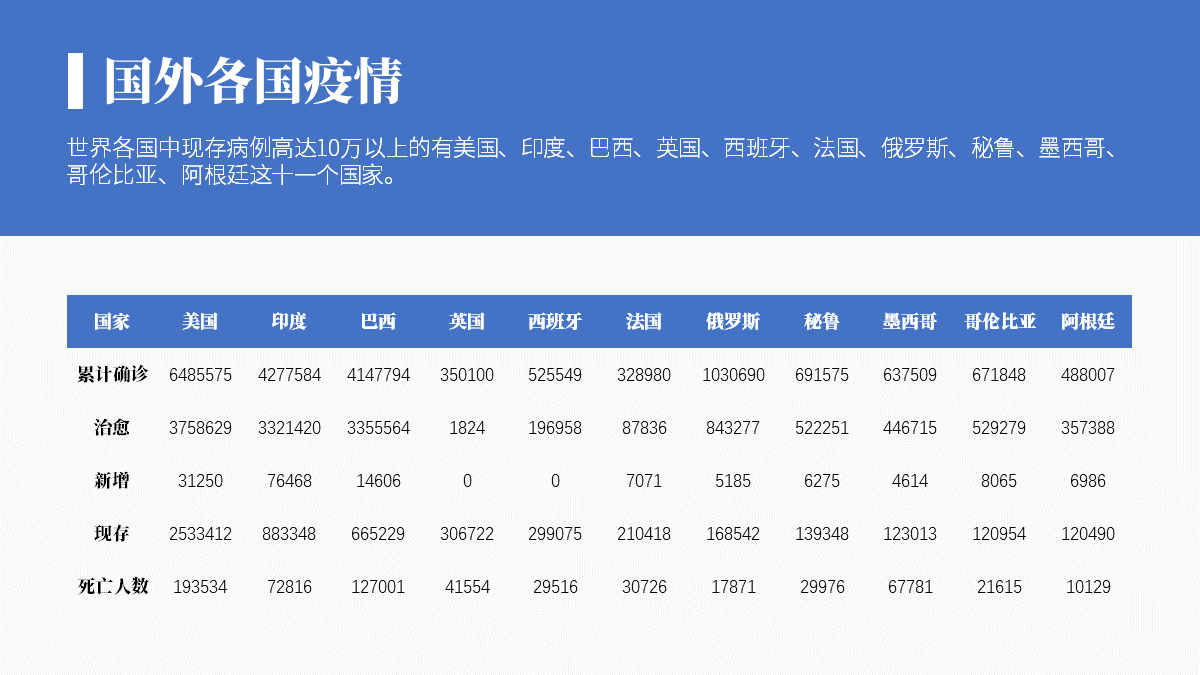The width and height of the screenshot is (1200, 675).
Task: Select the cell value 637509
Action: click(910, 375)
